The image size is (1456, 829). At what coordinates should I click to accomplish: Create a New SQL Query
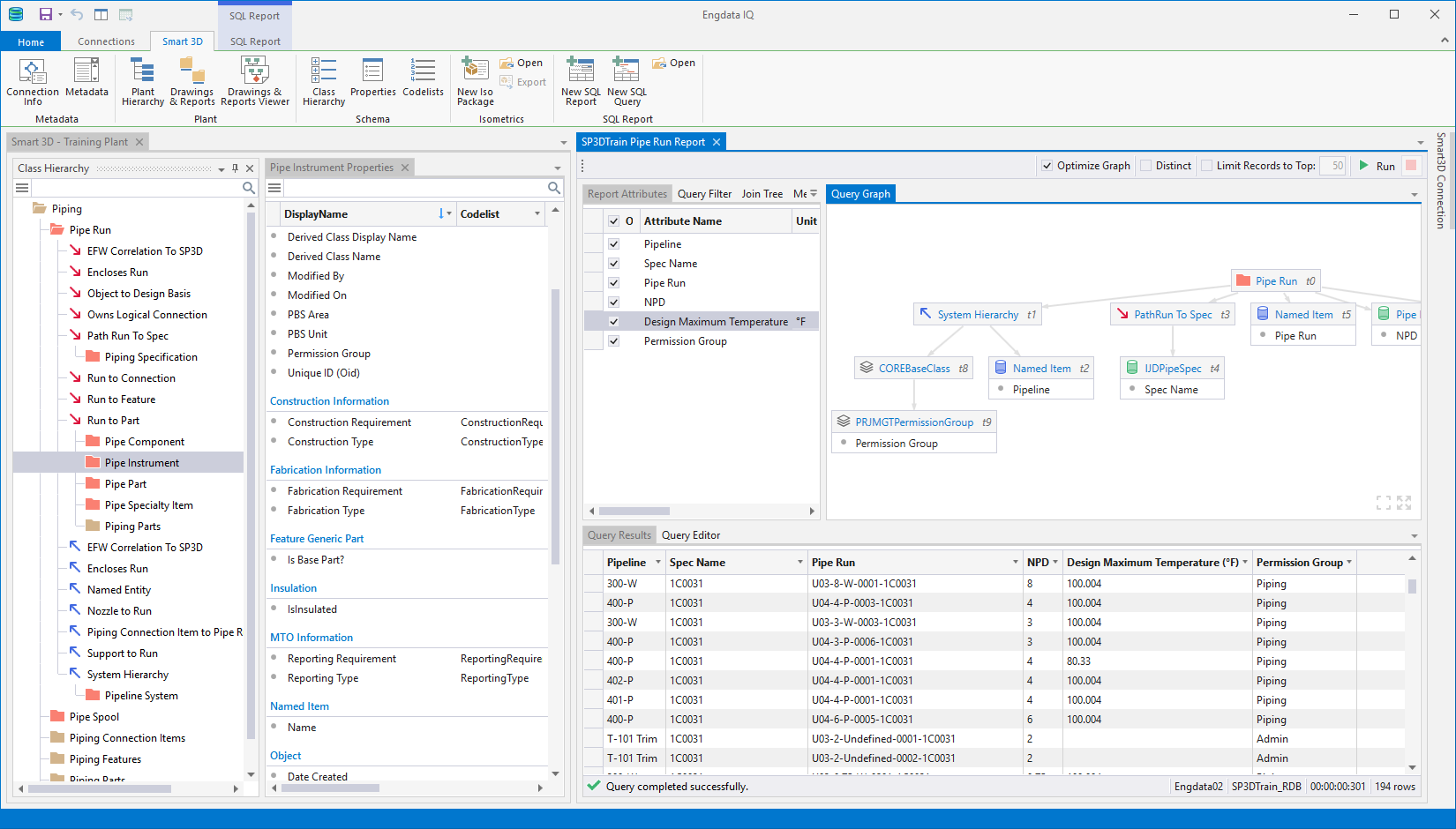click(x=627, y=82)
